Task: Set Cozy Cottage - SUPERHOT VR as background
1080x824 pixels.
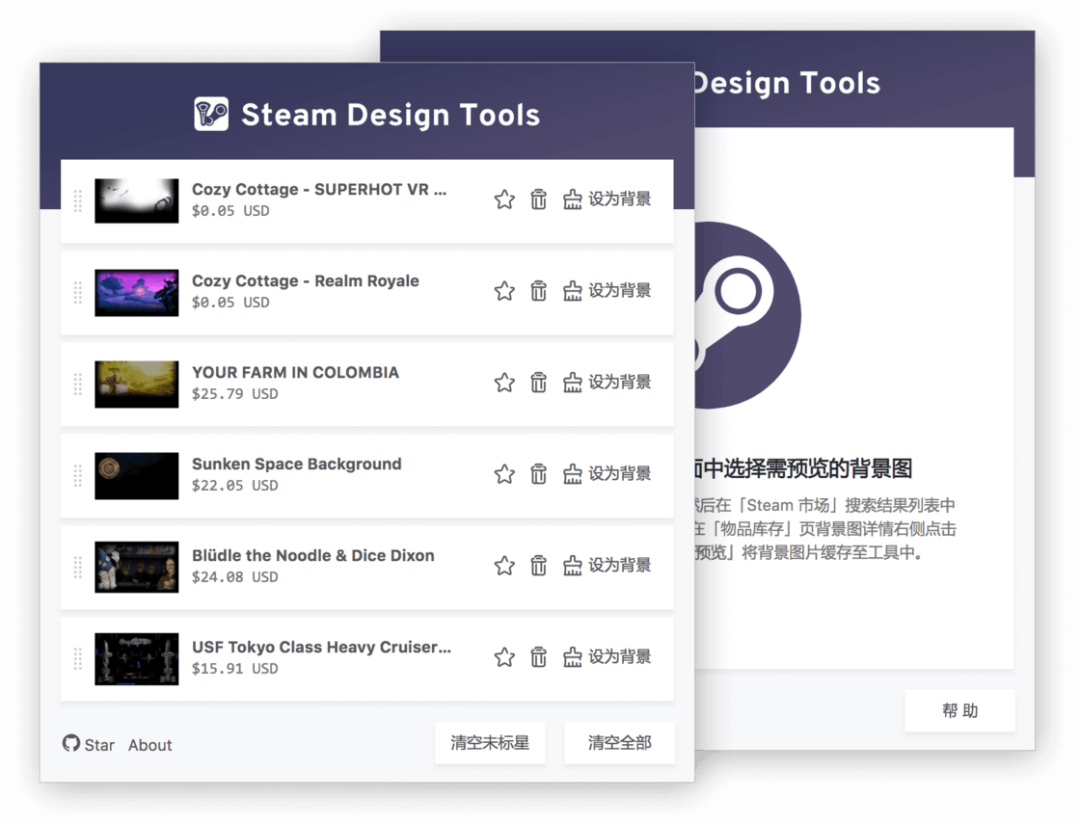Action: pos(607,199)
